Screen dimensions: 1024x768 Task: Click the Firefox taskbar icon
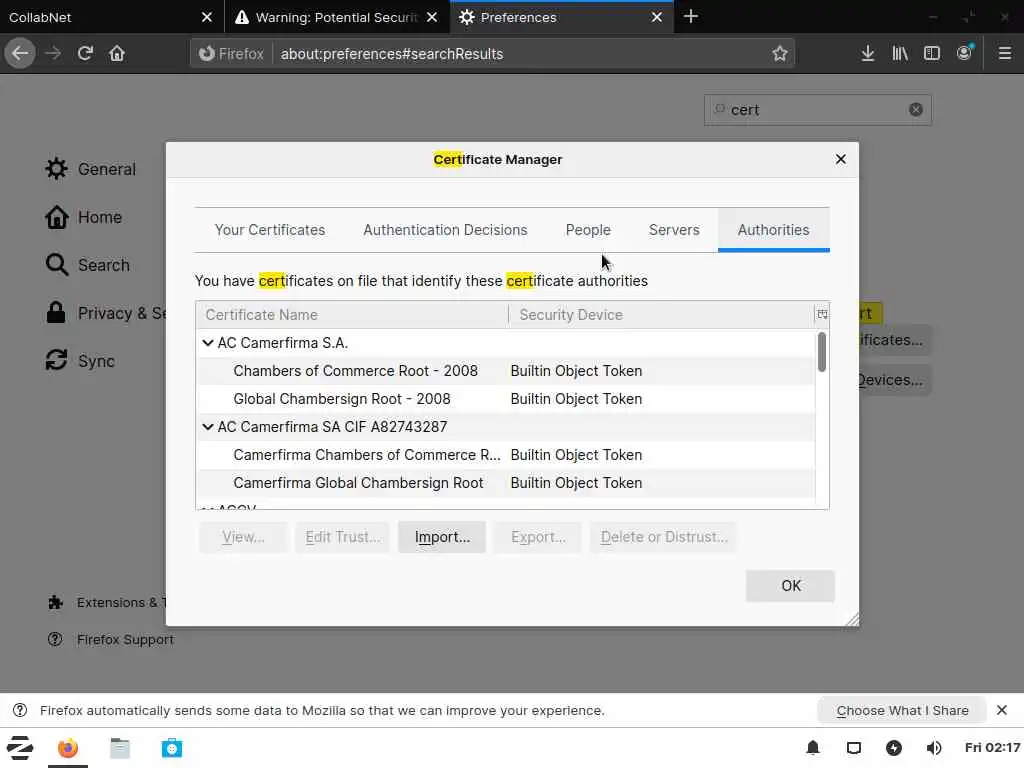click(x=67, y=748)
